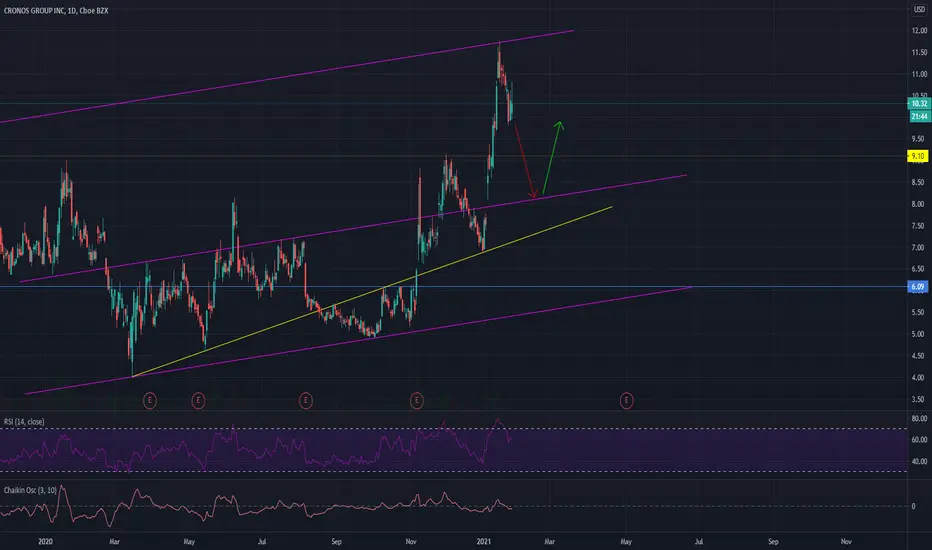Click the 11.00 price axis label
Screen dimensions: 932x550
click(919, 74)
